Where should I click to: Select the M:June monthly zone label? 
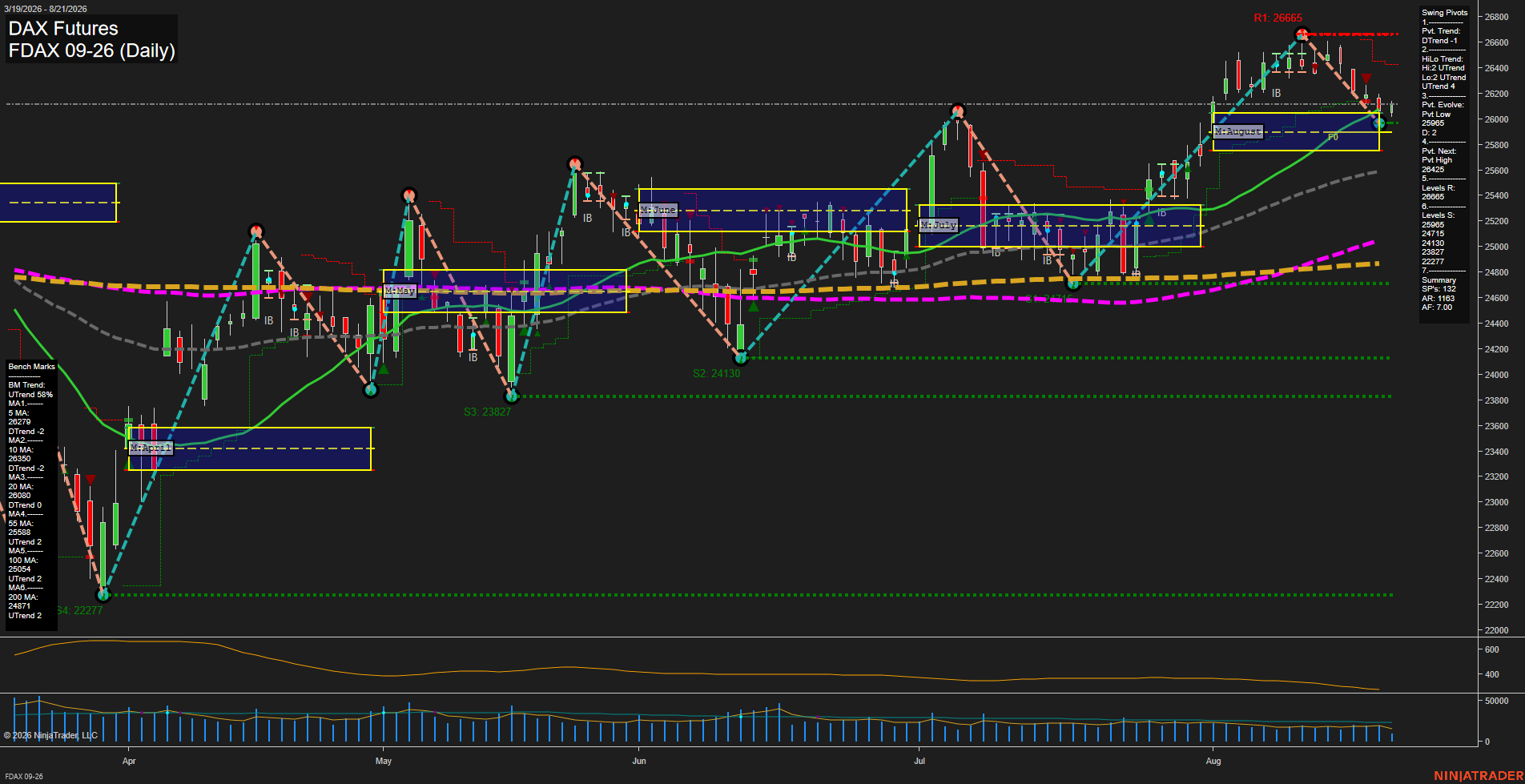(x=658, y=210)
